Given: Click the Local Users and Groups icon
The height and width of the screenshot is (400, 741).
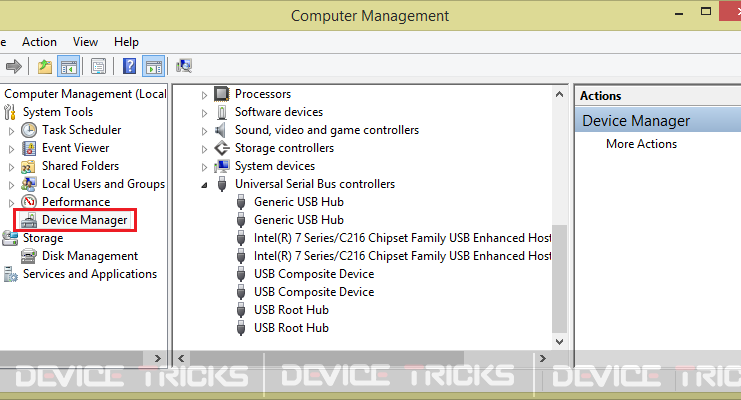Looking at the screenshot, I should [x=29, y=184].
